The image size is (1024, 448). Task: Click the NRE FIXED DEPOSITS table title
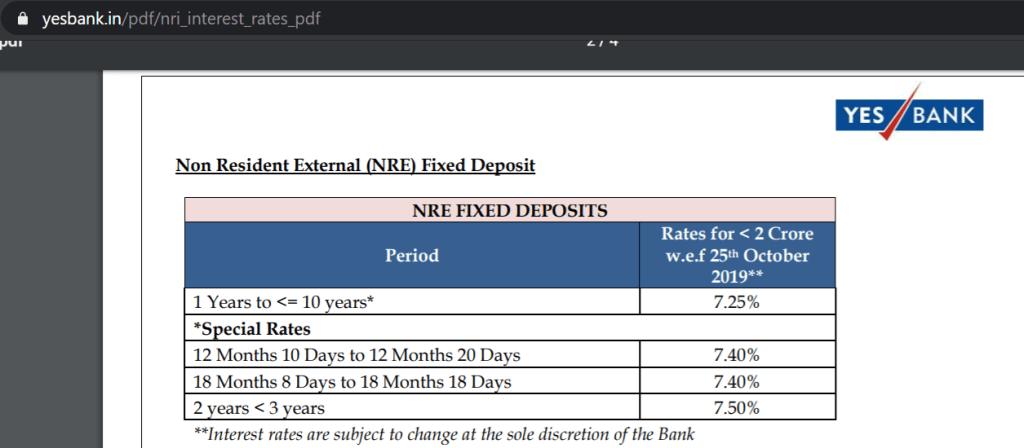click(x=510, y=210)
